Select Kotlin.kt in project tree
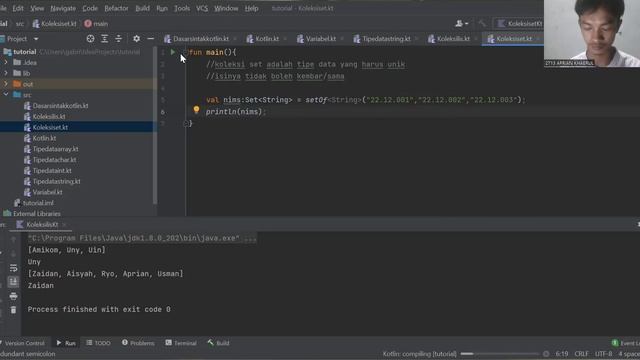640x360 pixels. (44, 138)
